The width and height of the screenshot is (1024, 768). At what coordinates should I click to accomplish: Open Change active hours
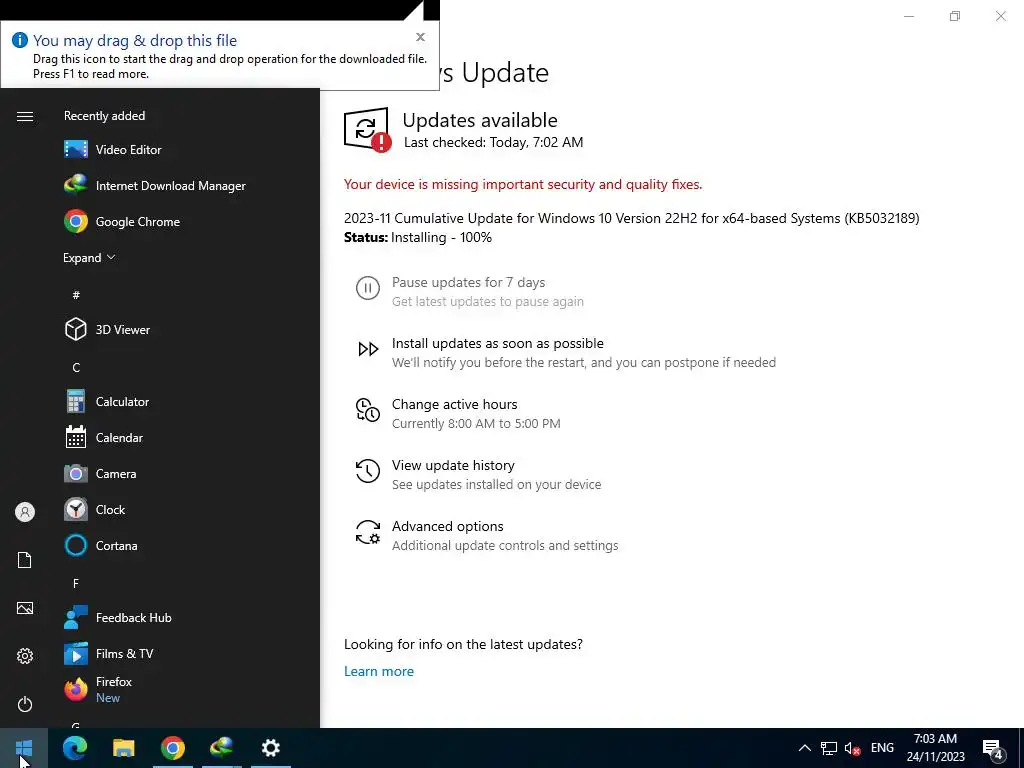[457, 413]
